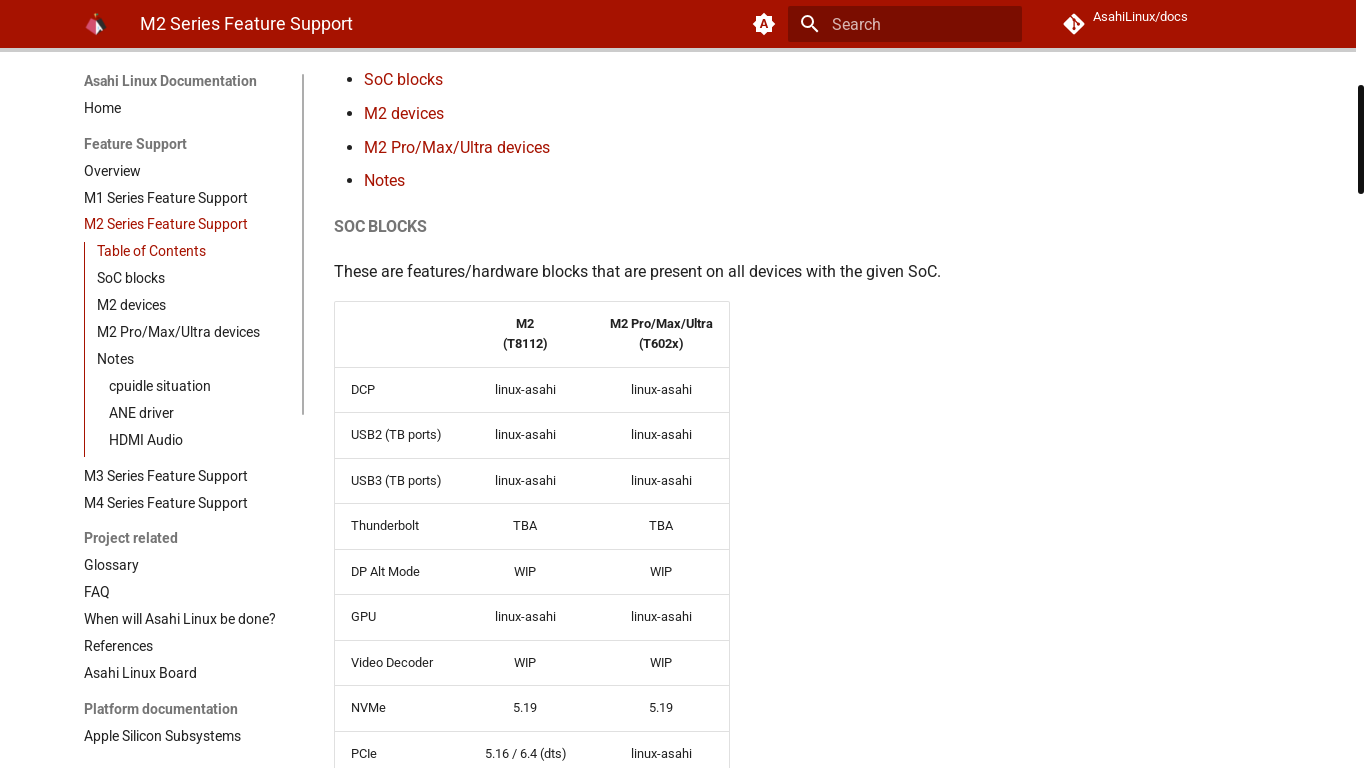The height and width of the screenshot is (768, 1366).
Task: Go to Home in the sidebar
Action: 102,108
